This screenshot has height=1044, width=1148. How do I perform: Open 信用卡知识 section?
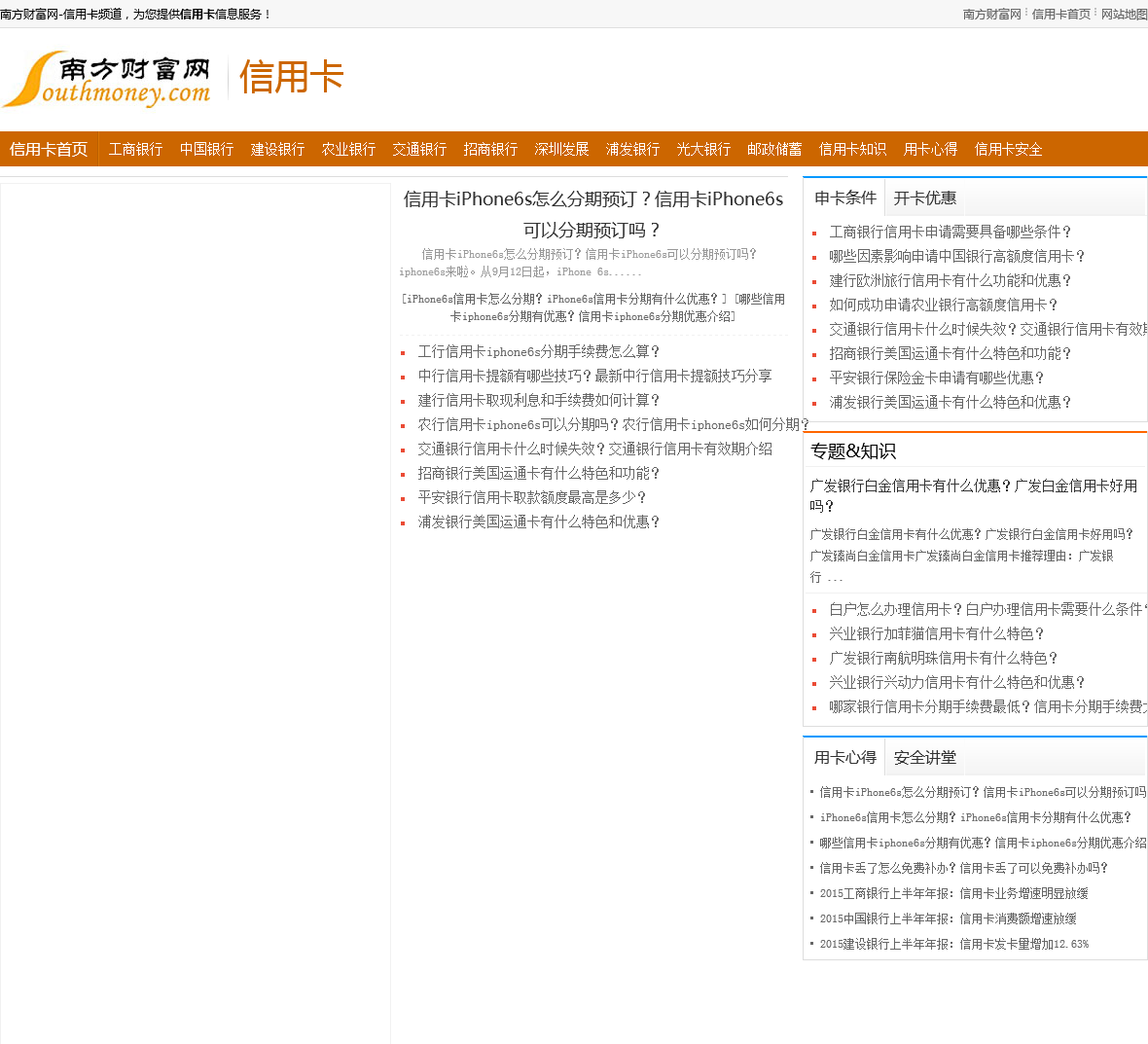point(852,150)
